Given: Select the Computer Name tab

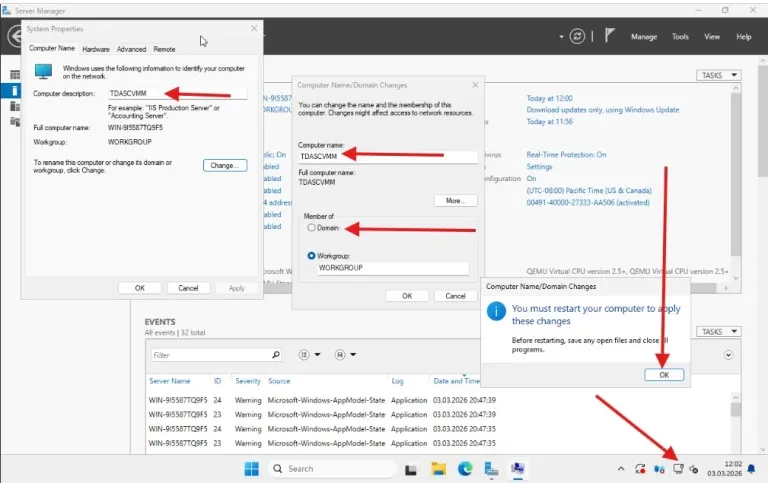Looking at the screenshot, I should coord(52,48).
